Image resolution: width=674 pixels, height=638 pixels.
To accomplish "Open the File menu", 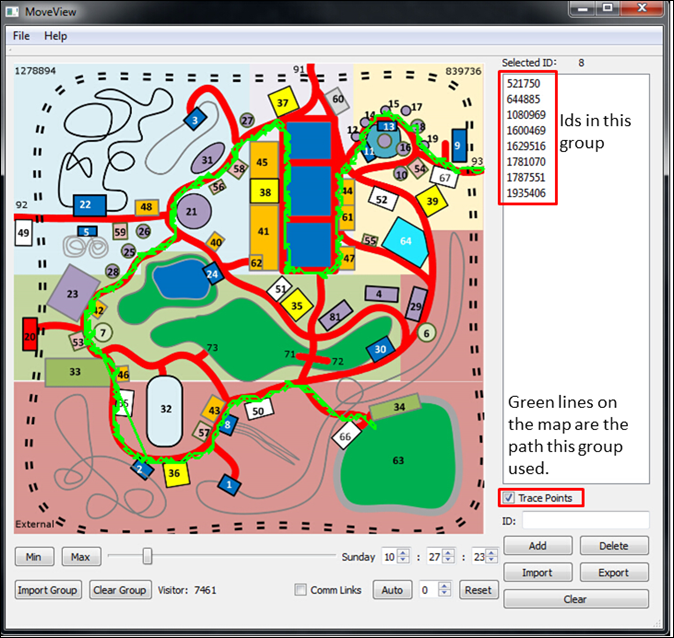I will 21,36.
